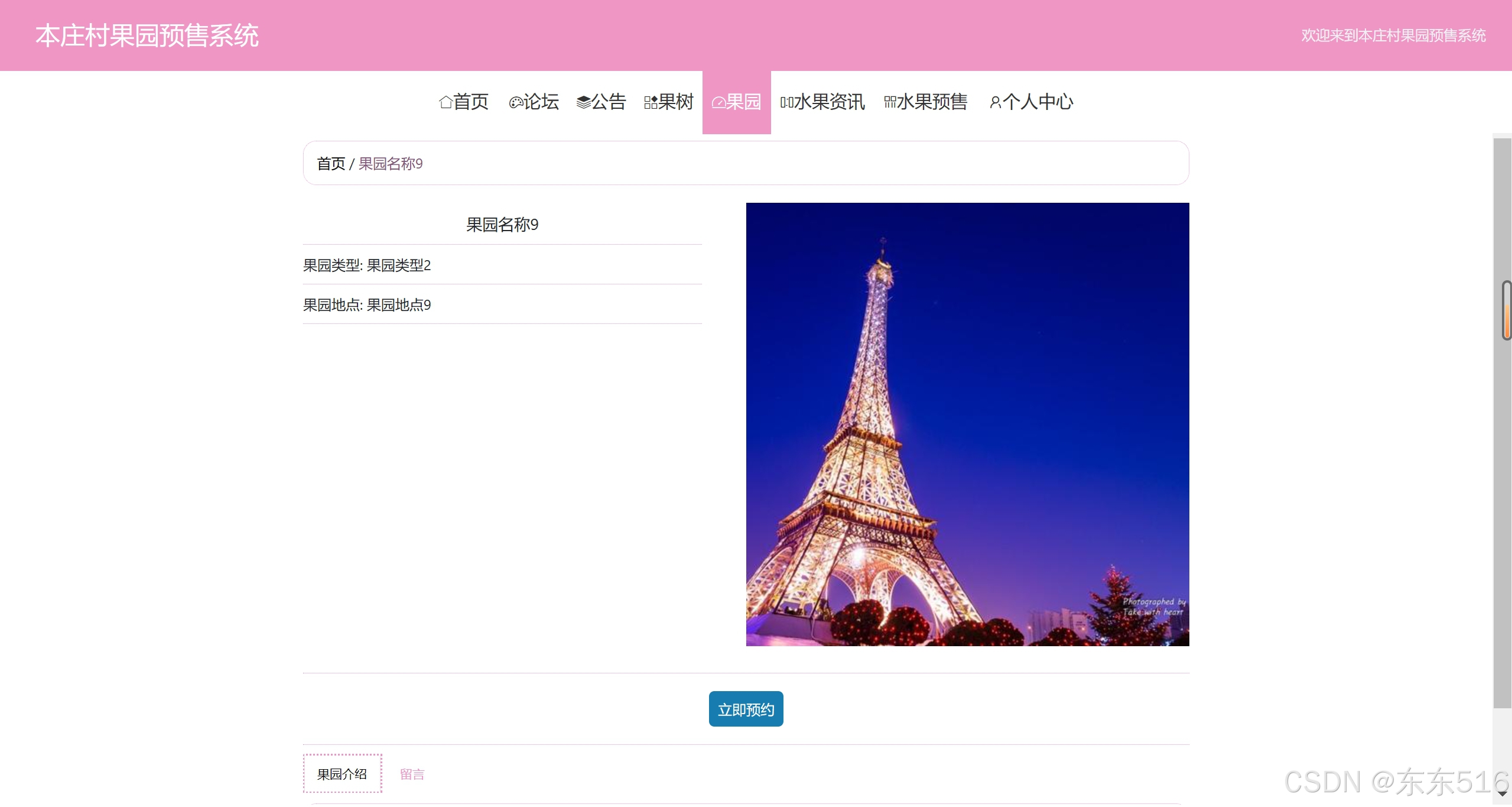1512x807 pixels.
Task: Click the 果园名称9 breadcrumb link
Action: 391,164
